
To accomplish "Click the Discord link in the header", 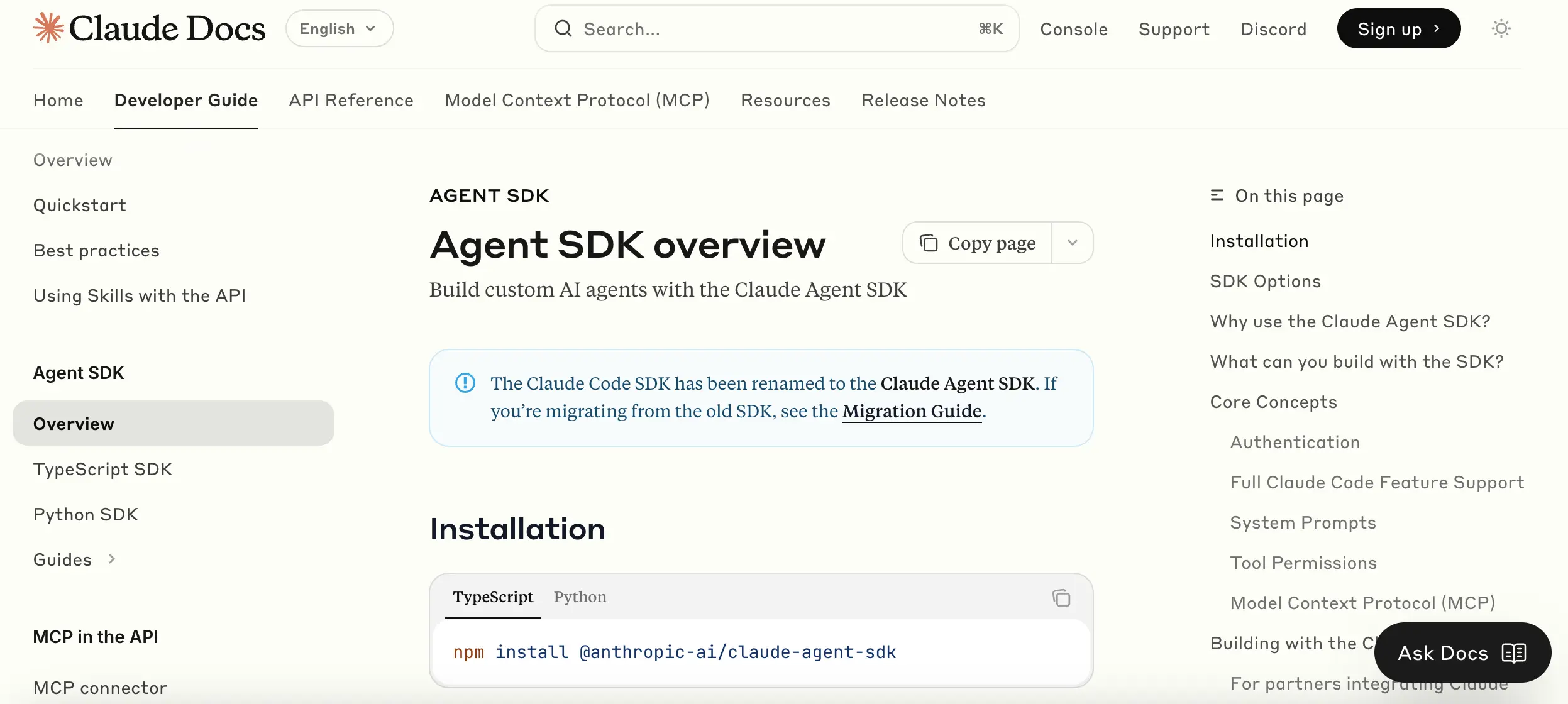I will click(1273, 28).
